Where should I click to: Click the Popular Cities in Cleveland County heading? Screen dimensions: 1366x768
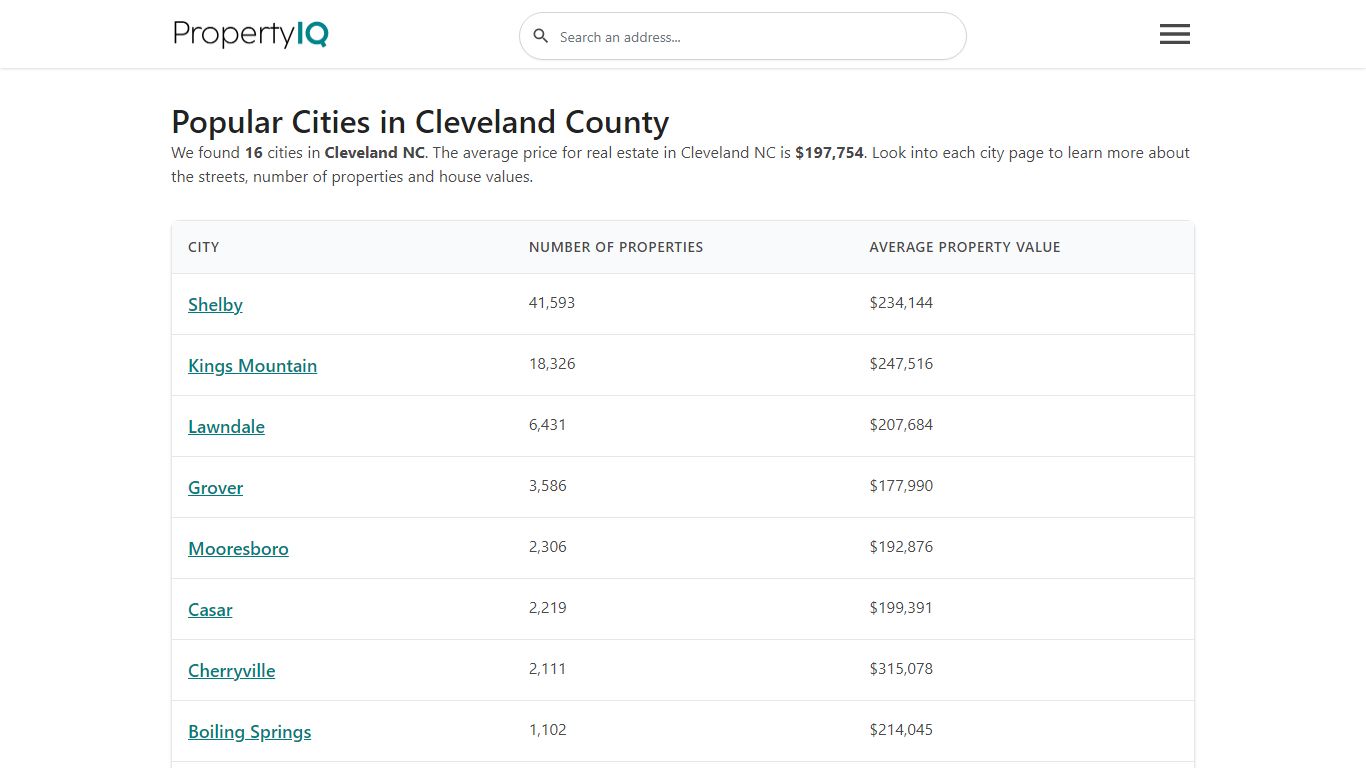420,122
